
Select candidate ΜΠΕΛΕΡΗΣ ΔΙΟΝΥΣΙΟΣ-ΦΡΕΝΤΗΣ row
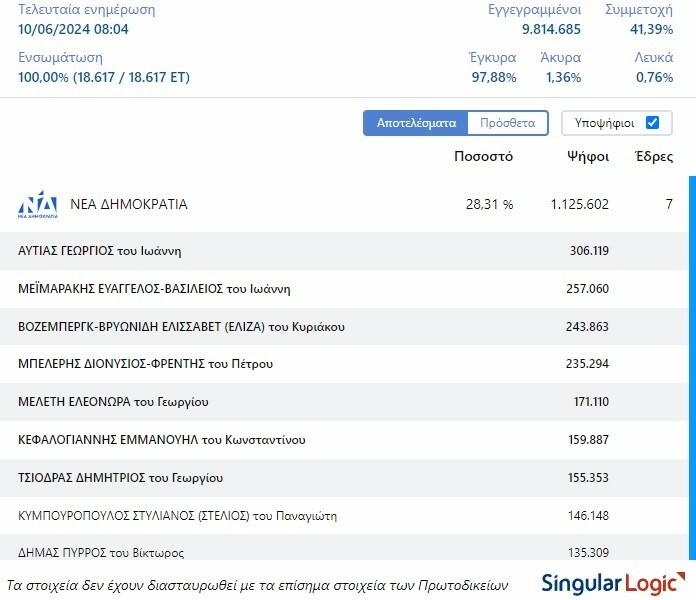pos(344,364)
